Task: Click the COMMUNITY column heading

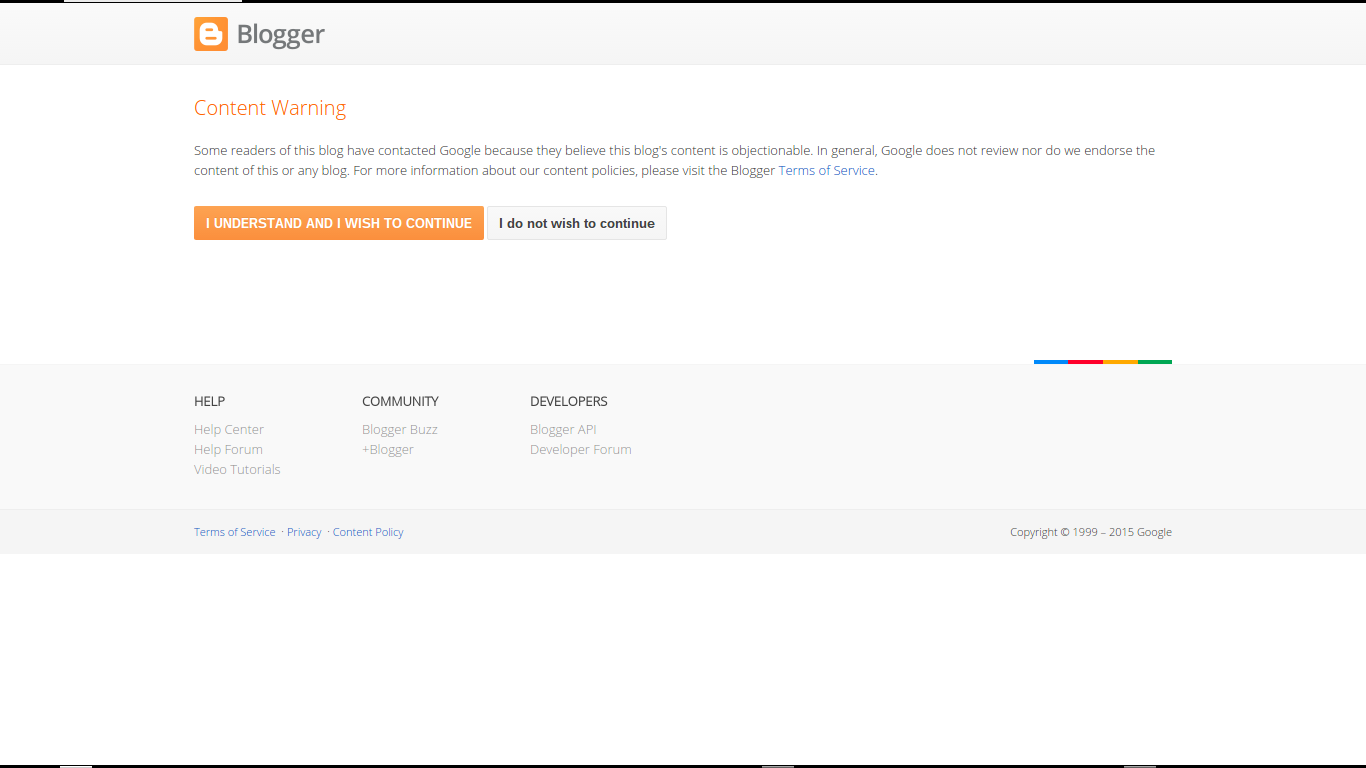Action: coord(400,401)
